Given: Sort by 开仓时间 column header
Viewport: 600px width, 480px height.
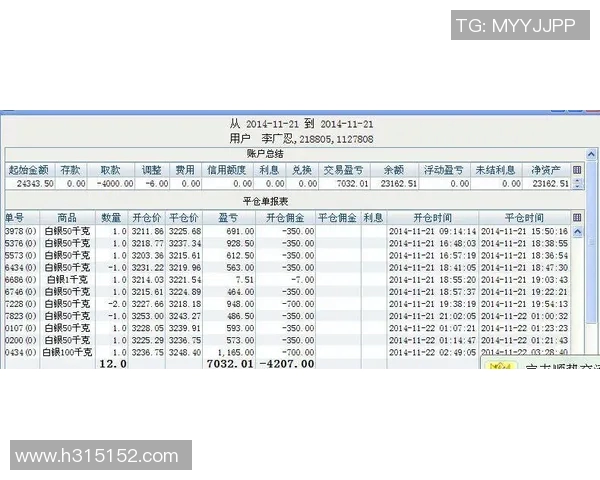Looking at the screenshot, I should [x=432, y=218].
